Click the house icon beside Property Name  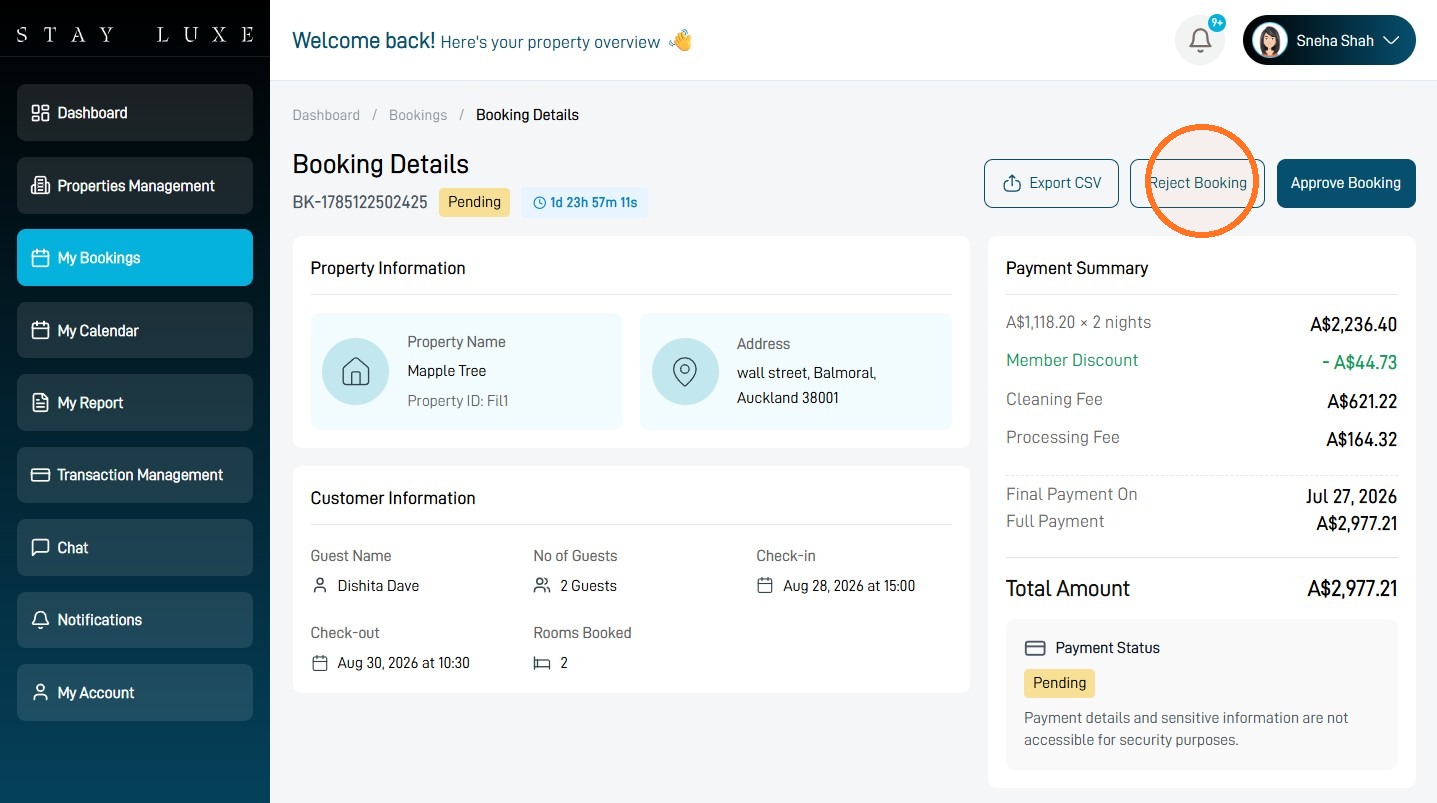pos(355,371)
